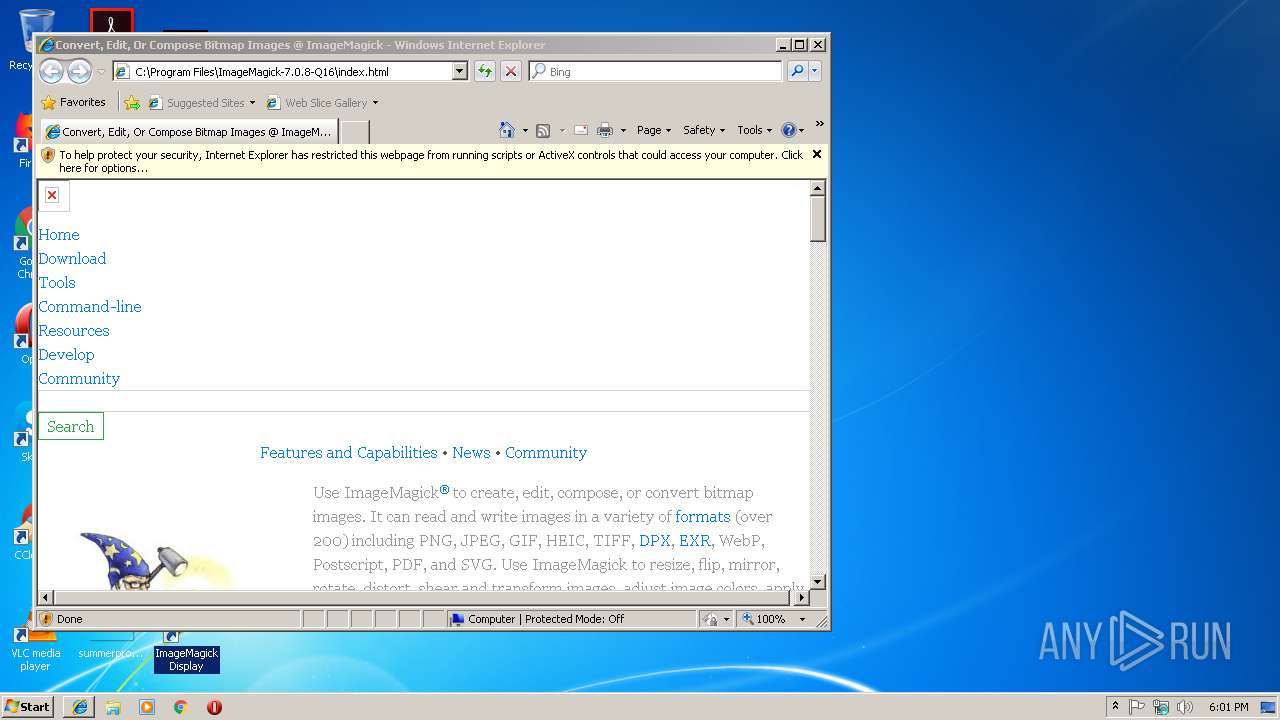The width and height of the screenshot is (1280, 720).
Task: Click the Home link on the page
Action: [59, 235]
